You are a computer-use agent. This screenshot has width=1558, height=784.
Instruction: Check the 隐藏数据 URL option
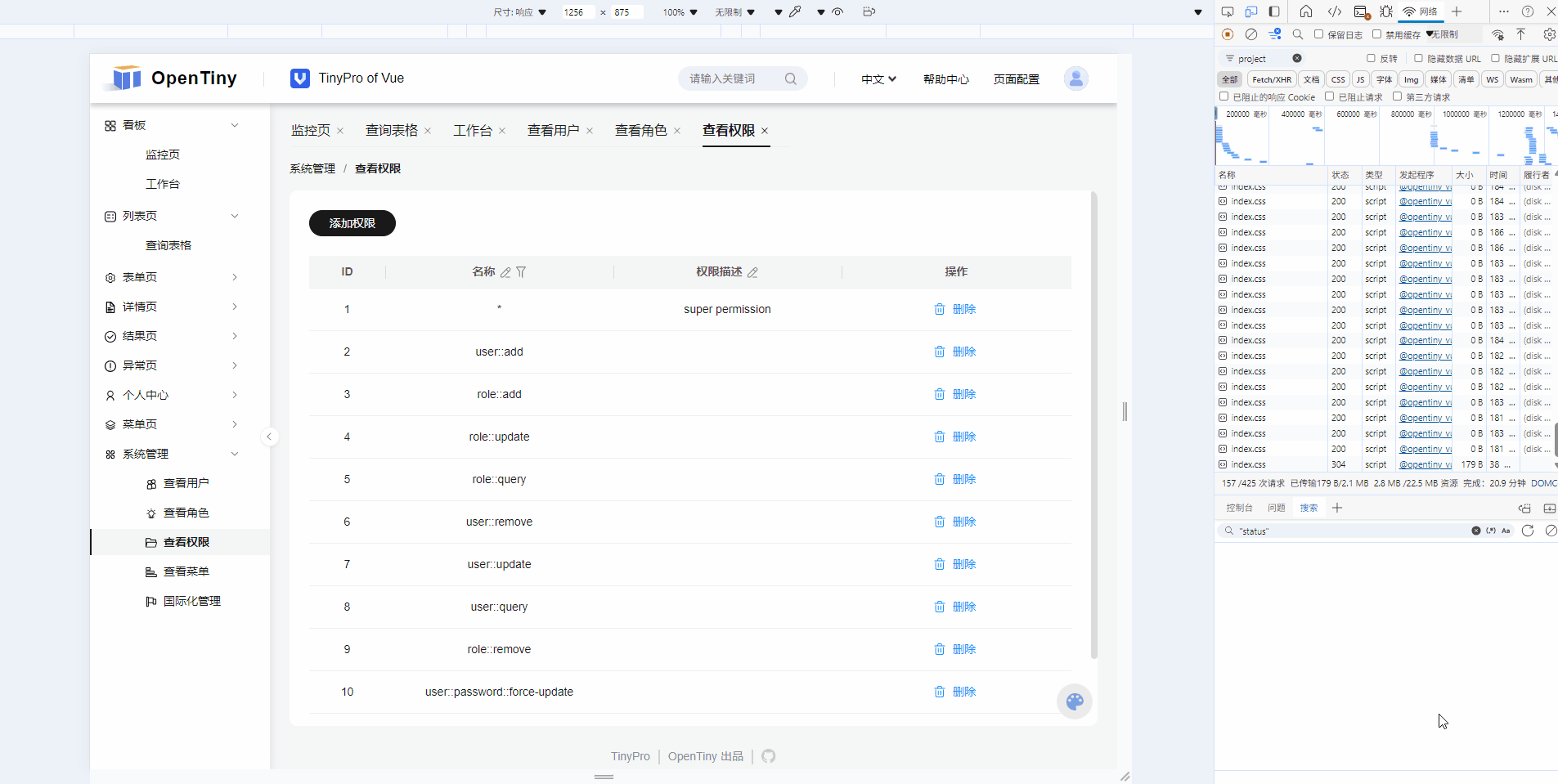click(1418, 58)
